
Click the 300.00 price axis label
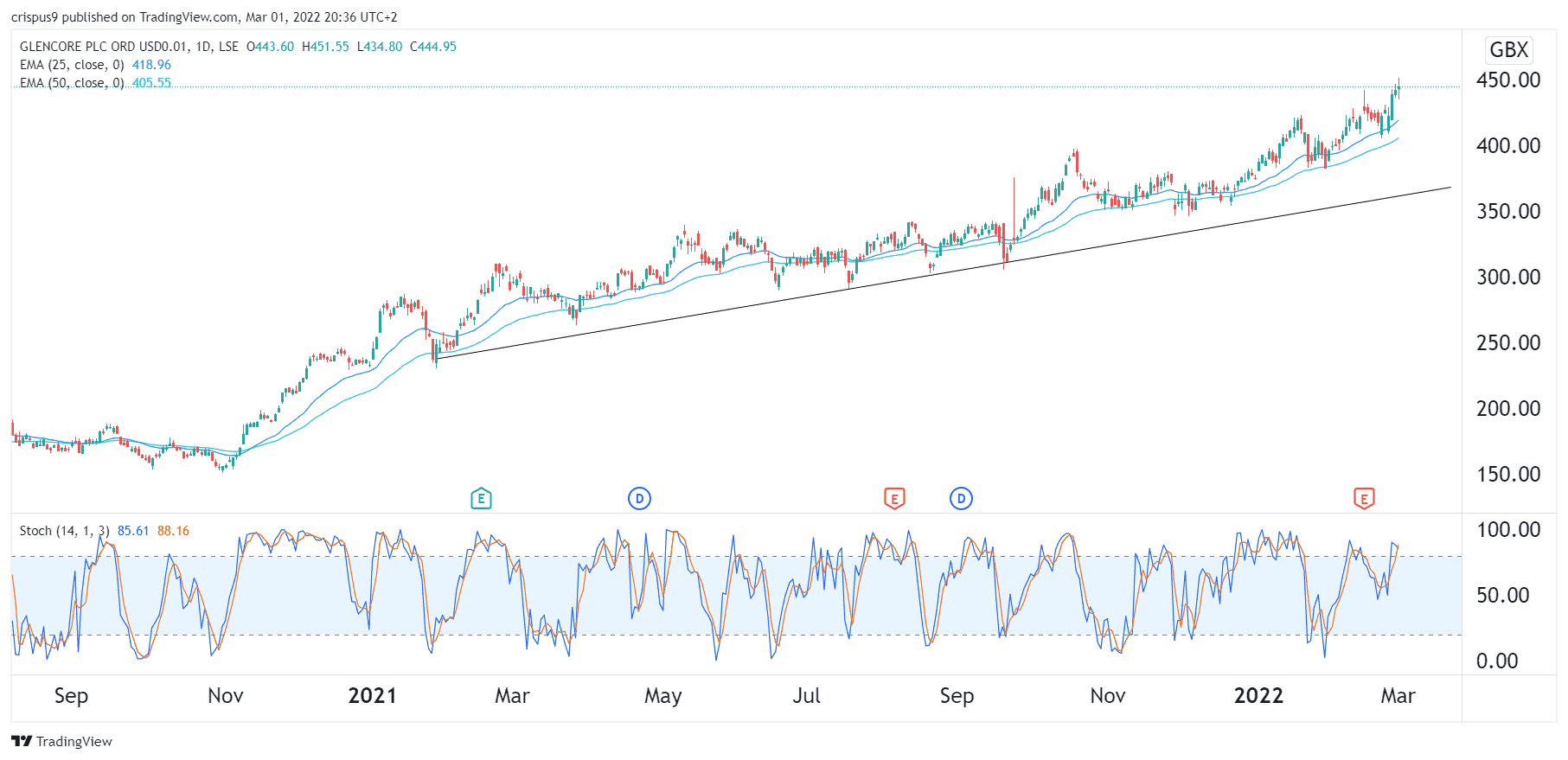[1508, 277]
